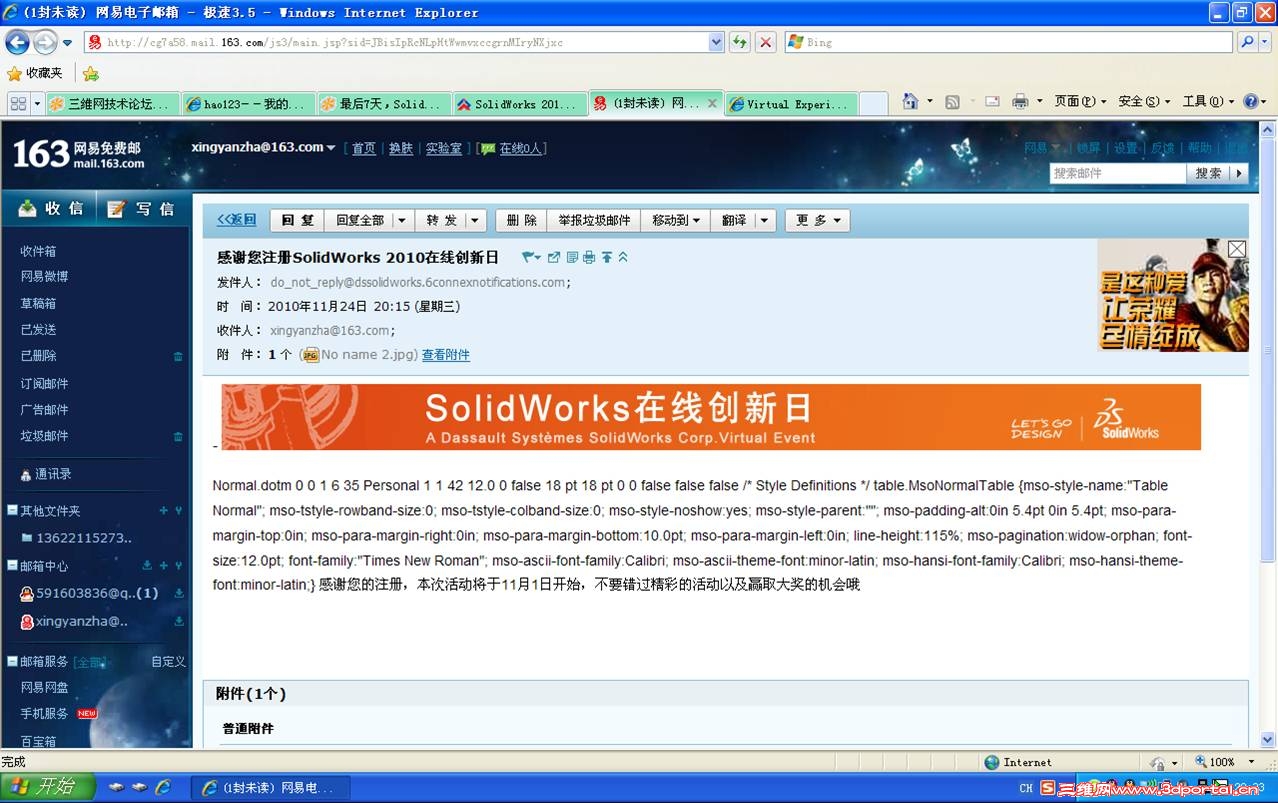The width and height of the screenshot is (1278, 803).
Task: Click the IE Home icon in command bar
Action: [909, 101]
